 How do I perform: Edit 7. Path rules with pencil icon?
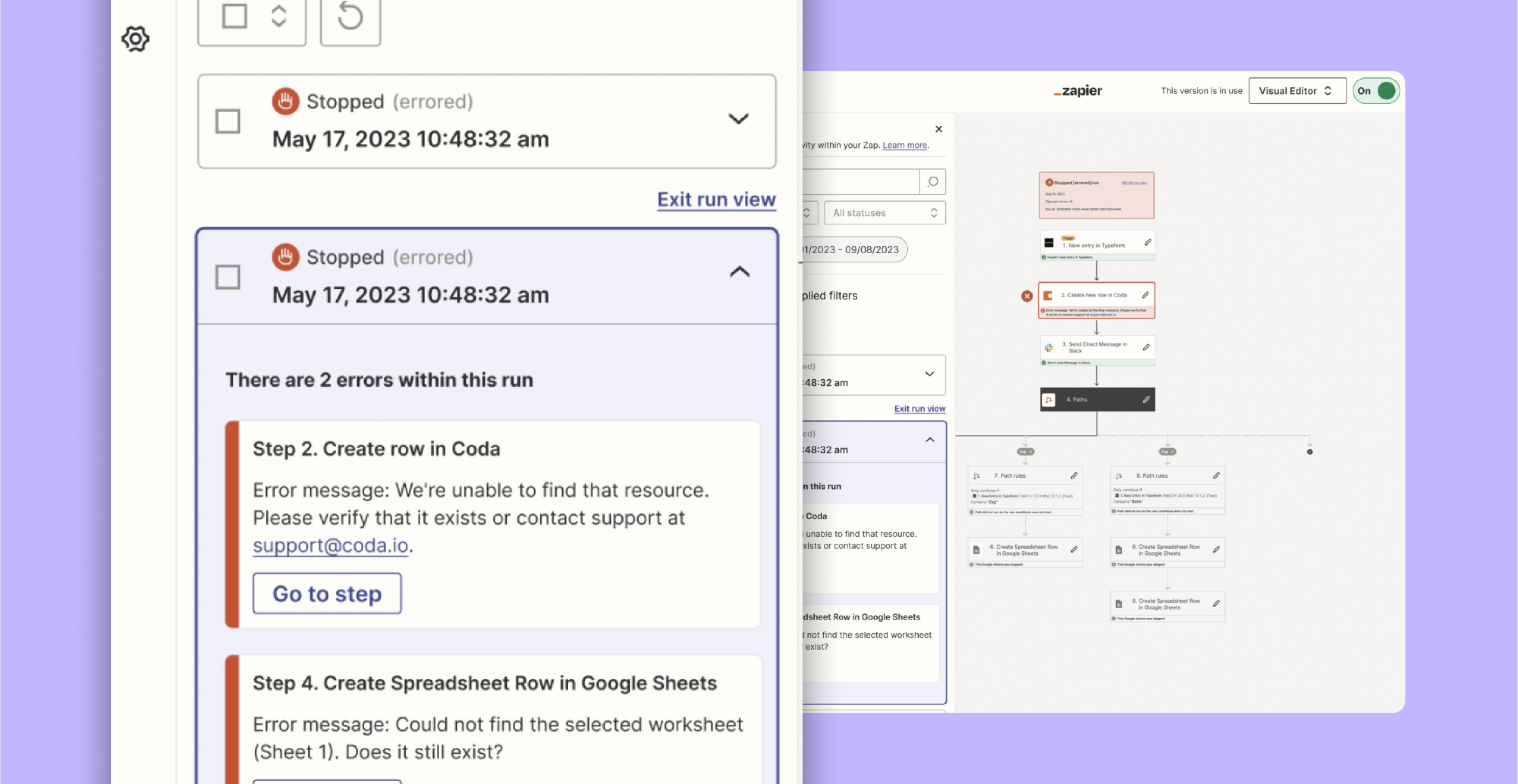pos(1074,475)
